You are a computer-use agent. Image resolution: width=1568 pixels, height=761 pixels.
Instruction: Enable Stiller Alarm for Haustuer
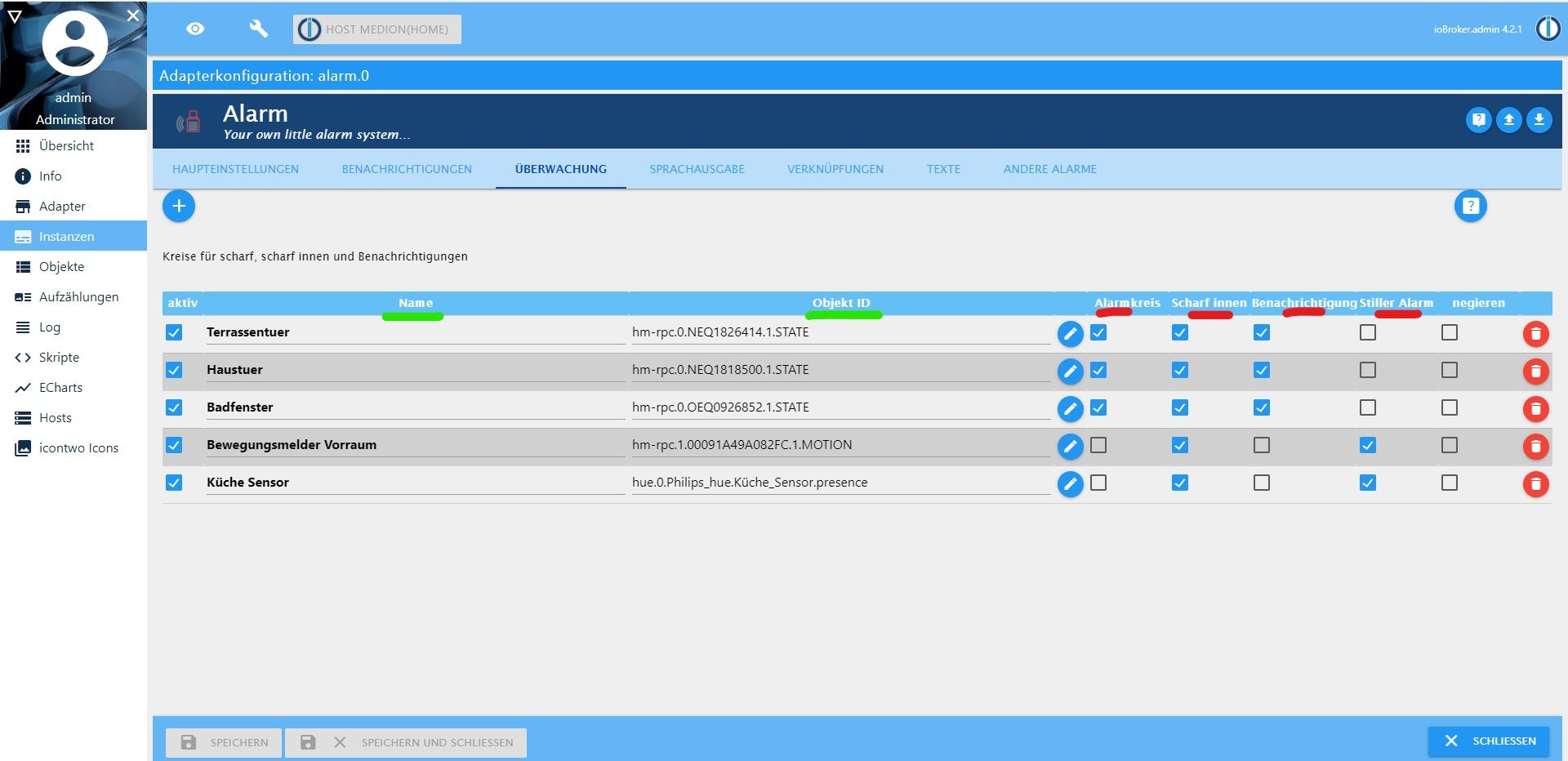coord(1368,370)
